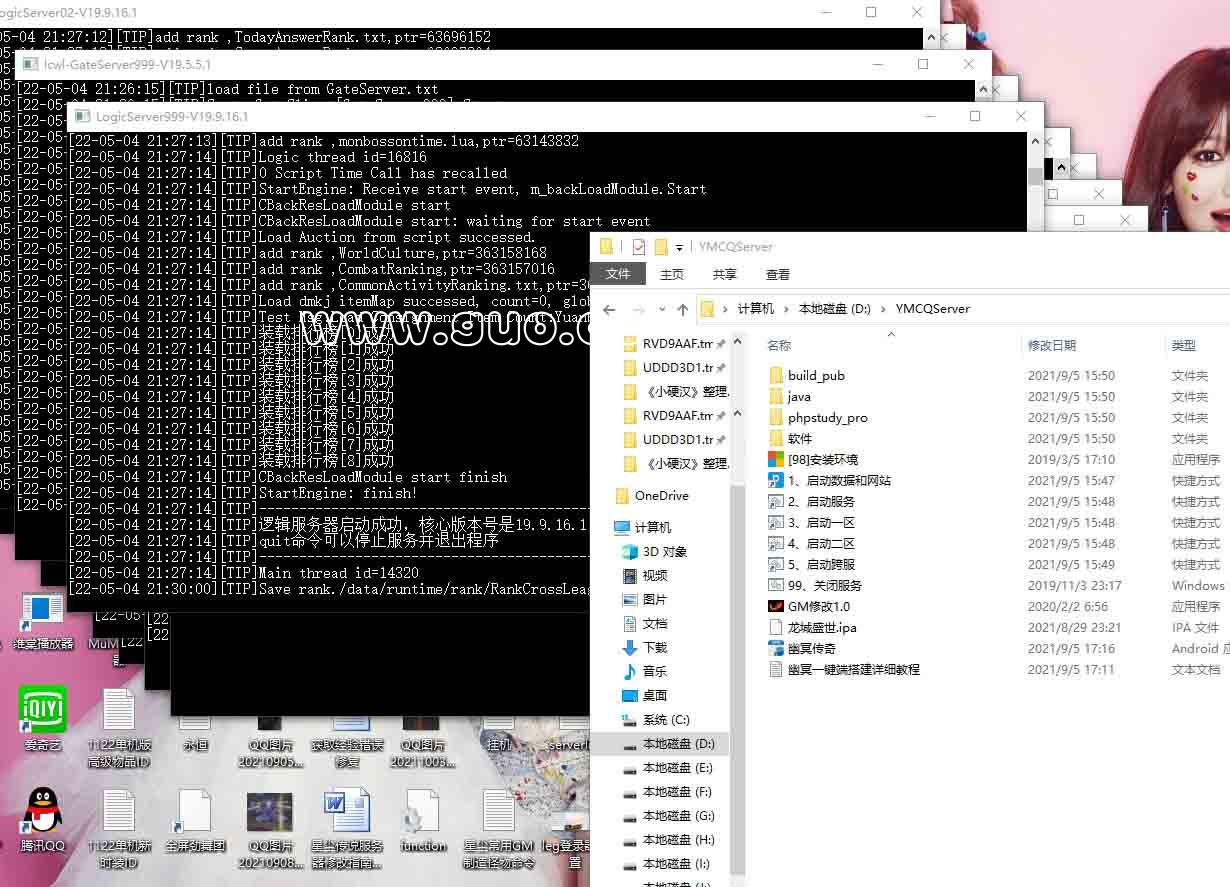Expand the 本地磁盘 (D:) breadcrumb chevron
Image resolution: width=1230 pixels, height=887 pixels.
[x=883, y=309]
